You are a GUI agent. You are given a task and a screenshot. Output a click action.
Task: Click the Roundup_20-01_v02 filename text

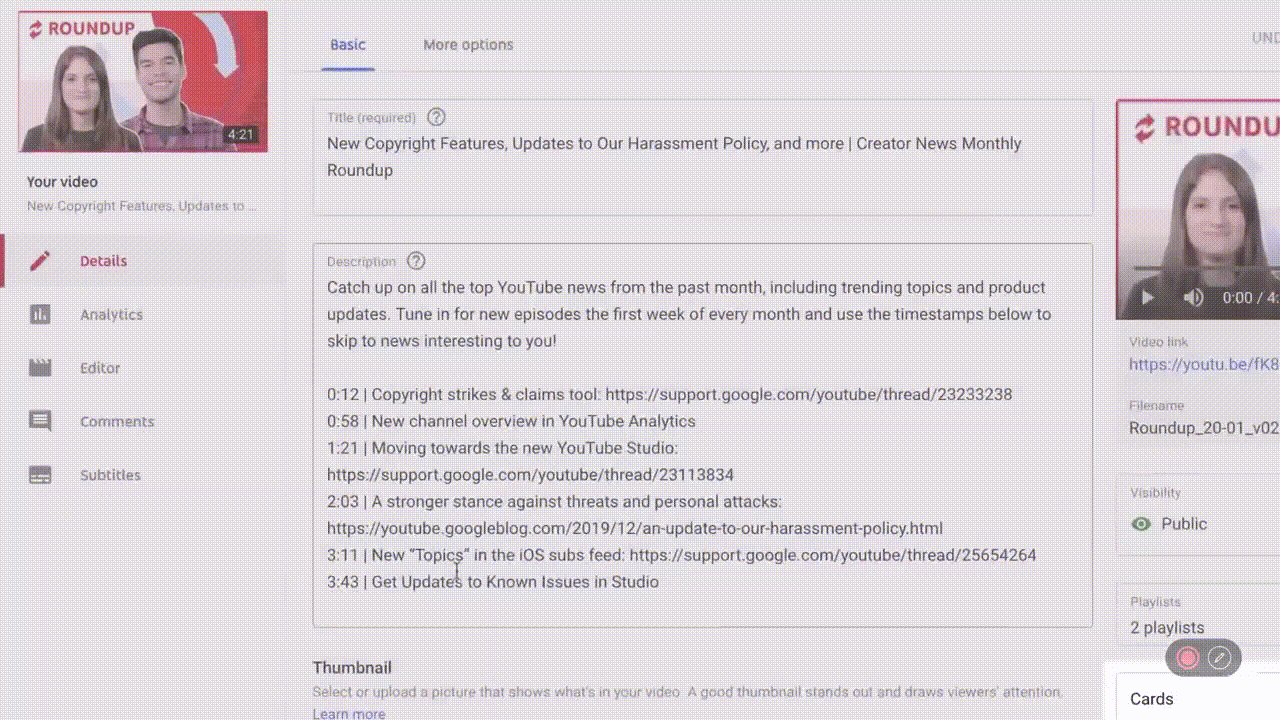pos(1204,428)
